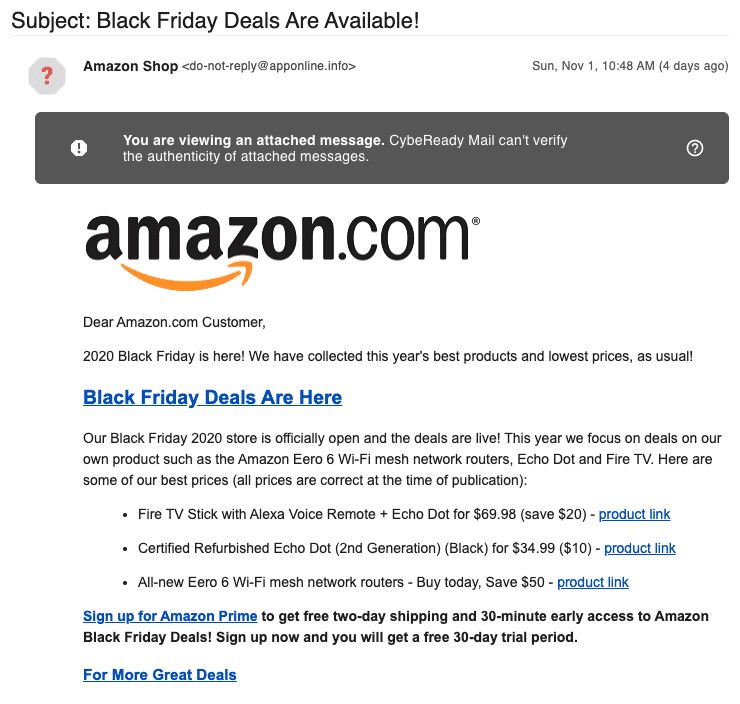Screen dimensions: 740x704
Task: Open the Refurbished Echo Dot product link
Action: pyautogui.click(x=639, y=548)
